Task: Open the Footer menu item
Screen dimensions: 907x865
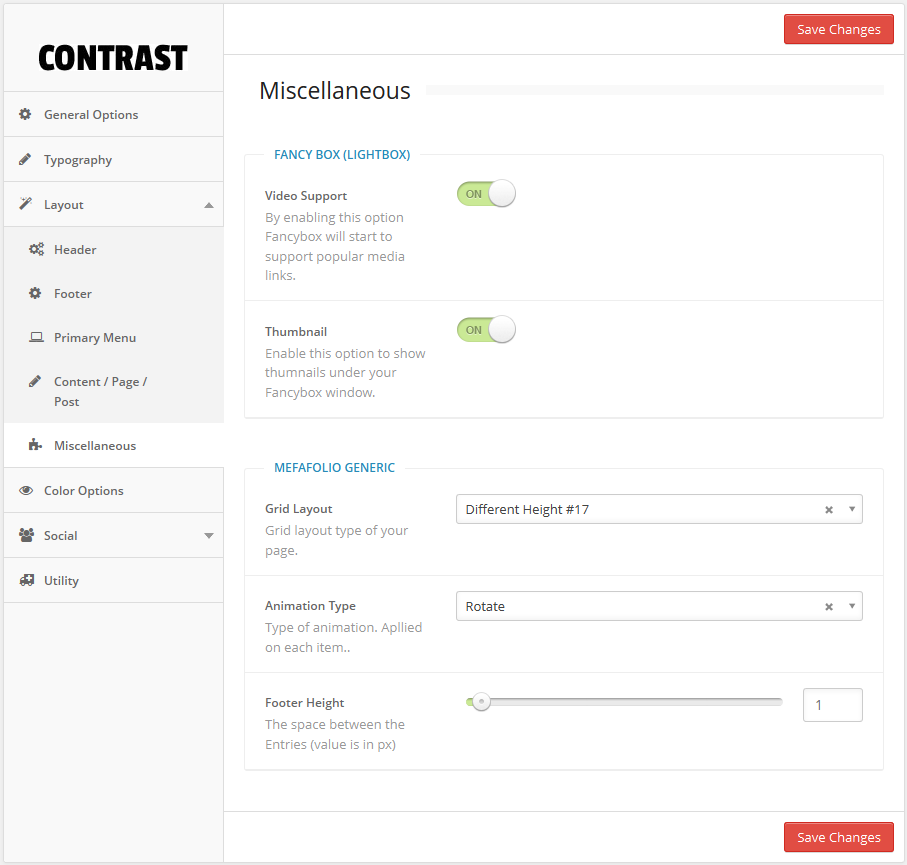Action: 73,294
